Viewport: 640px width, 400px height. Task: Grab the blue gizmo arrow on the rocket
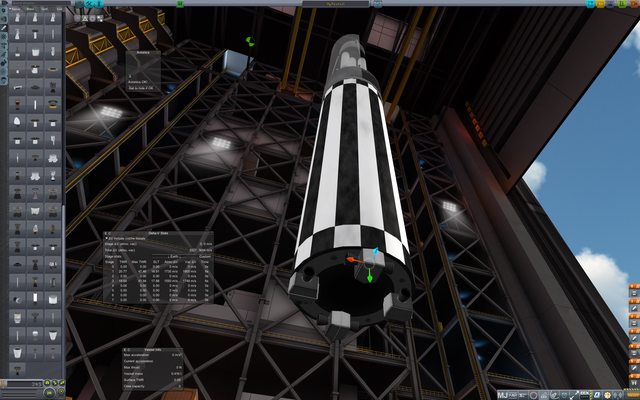(376, 250)
